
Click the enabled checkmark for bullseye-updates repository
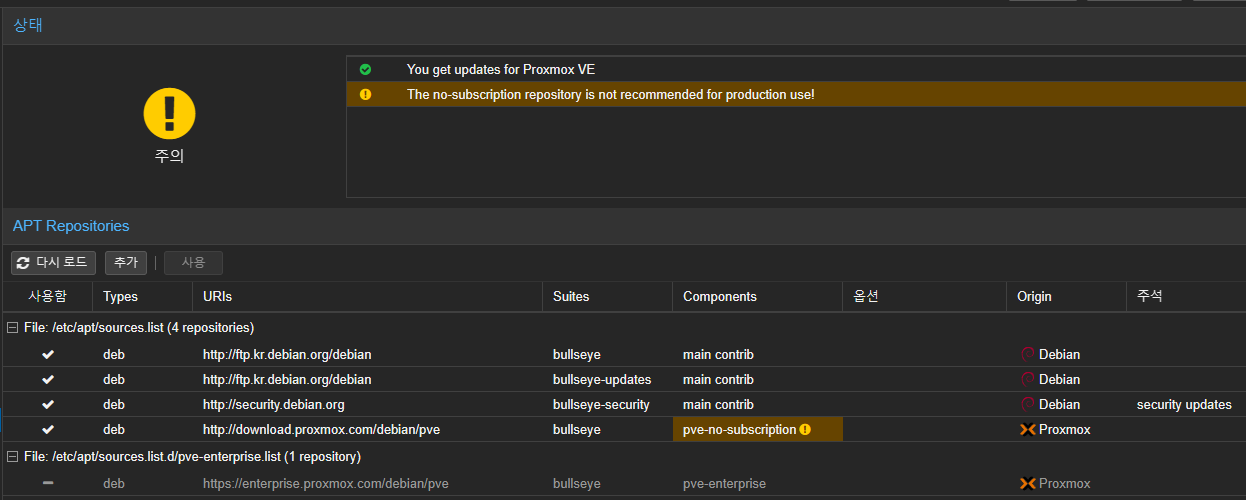pos(48,379)
